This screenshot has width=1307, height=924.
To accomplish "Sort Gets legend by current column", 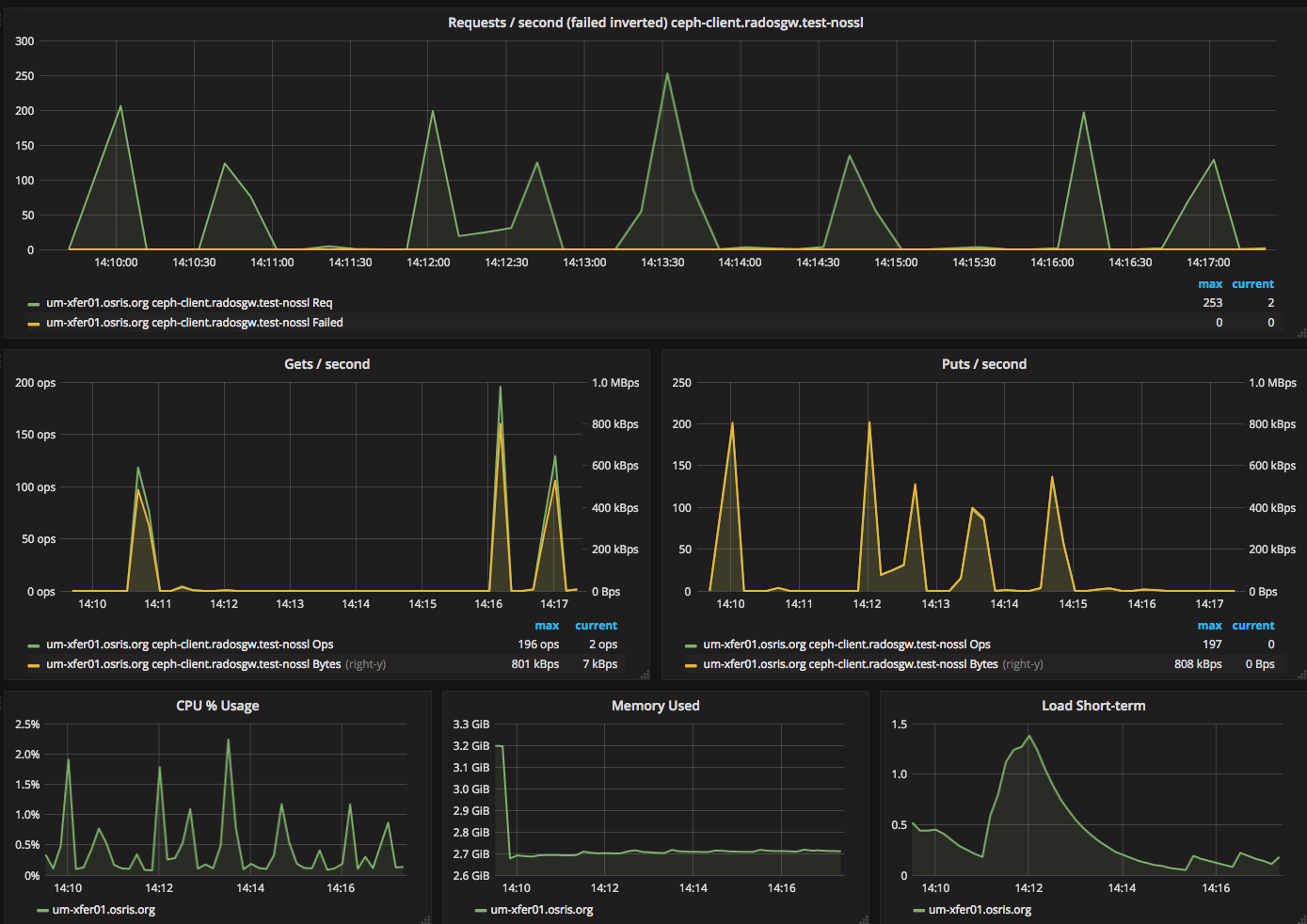I will point(596,626).
